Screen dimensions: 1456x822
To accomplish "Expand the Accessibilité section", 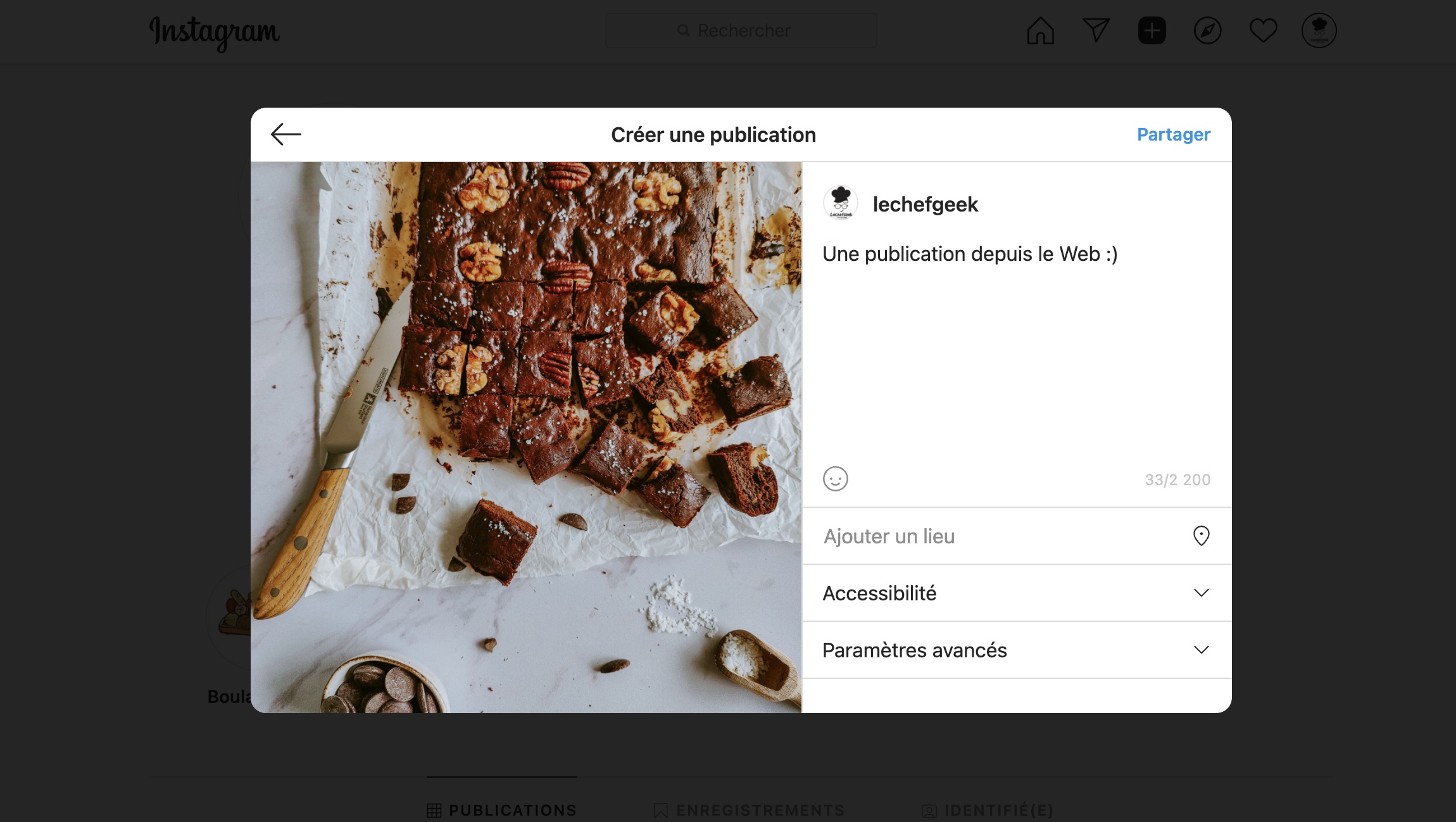I will [x=880, y=593].
